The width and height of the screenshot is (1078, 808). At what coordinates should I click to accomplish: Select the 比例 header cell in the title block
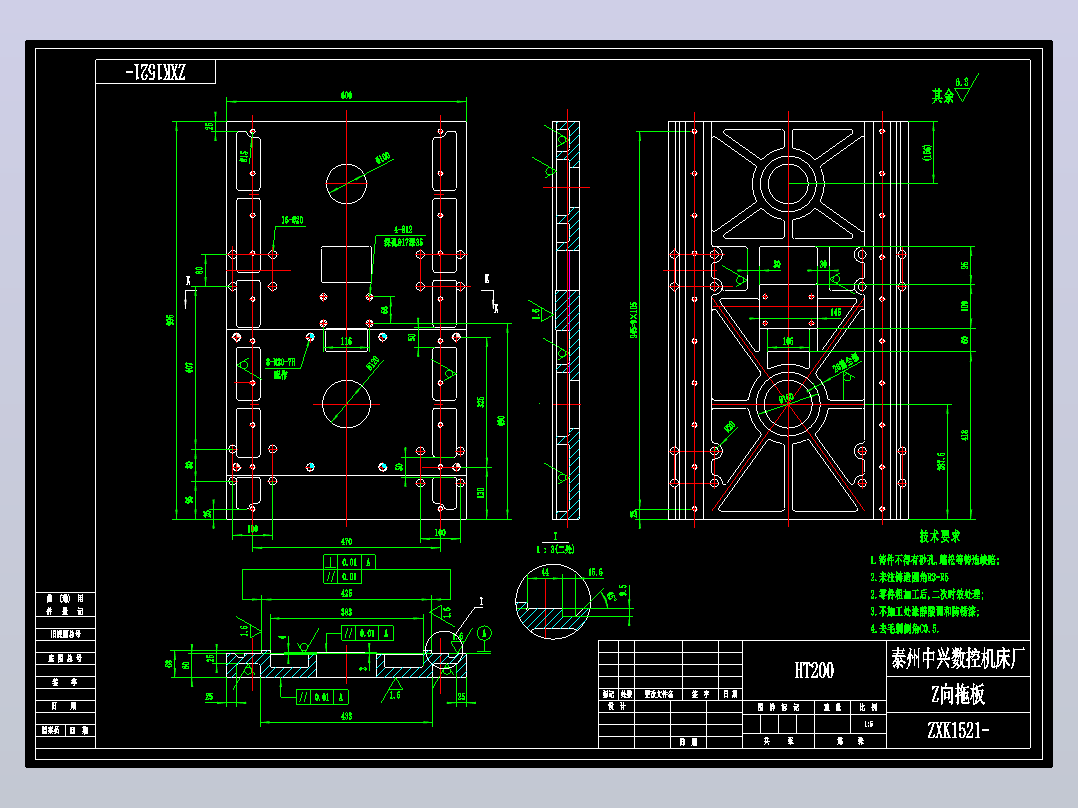pyautogui.click(x=868, y=706)
